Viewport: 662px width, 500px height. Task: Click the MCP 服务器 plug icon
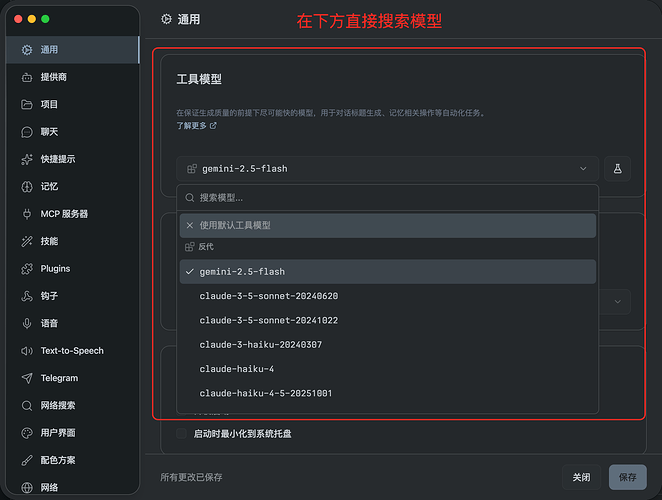pos(27,214)
